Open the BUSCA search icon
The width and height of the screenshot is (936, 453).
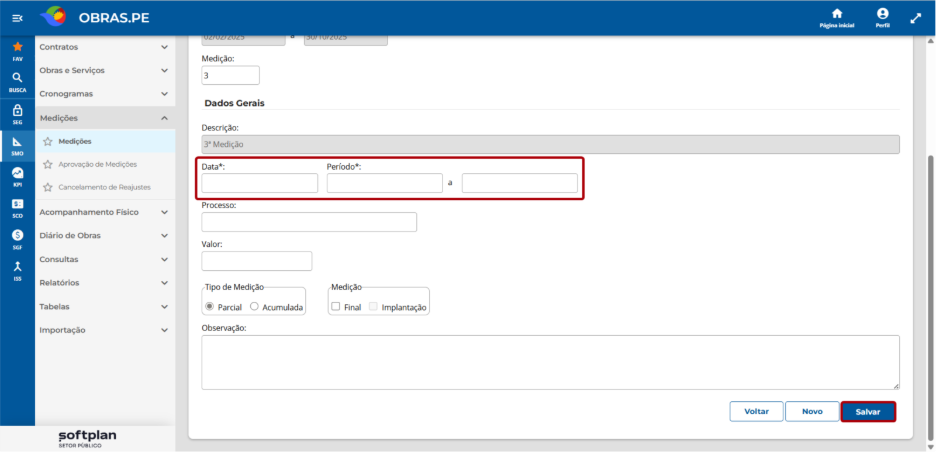point(17,82)
